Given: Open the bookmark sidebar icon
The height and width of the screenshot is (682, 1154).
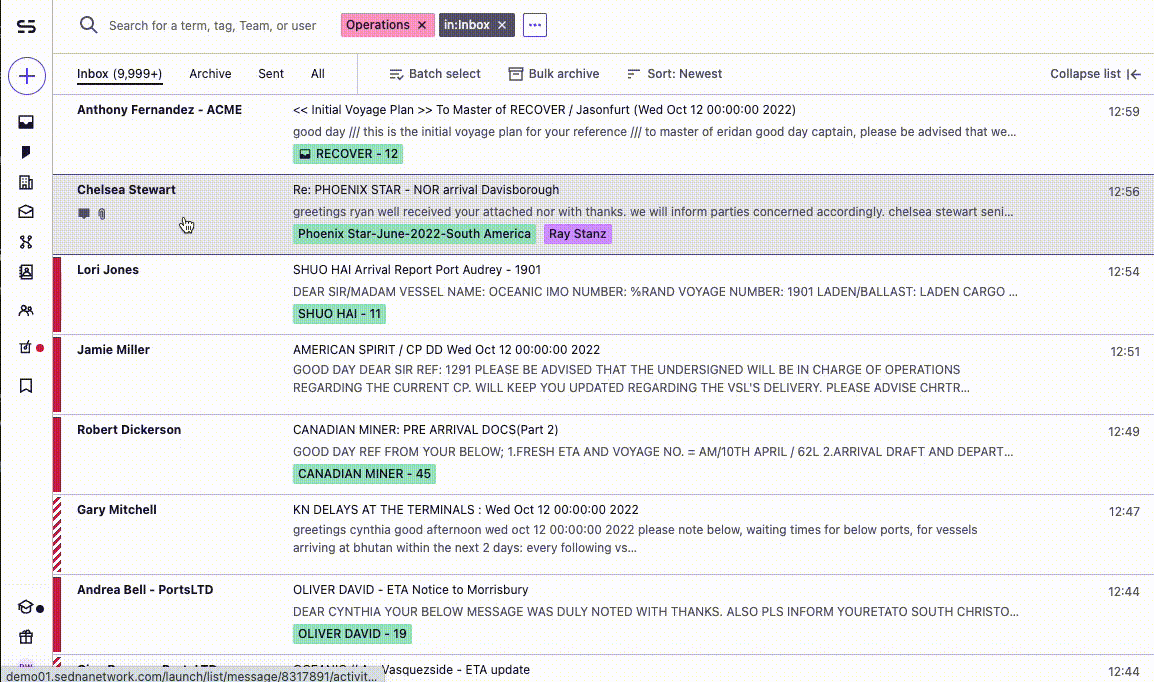Looking at the screenshot, I should click(x=26, y=386).
